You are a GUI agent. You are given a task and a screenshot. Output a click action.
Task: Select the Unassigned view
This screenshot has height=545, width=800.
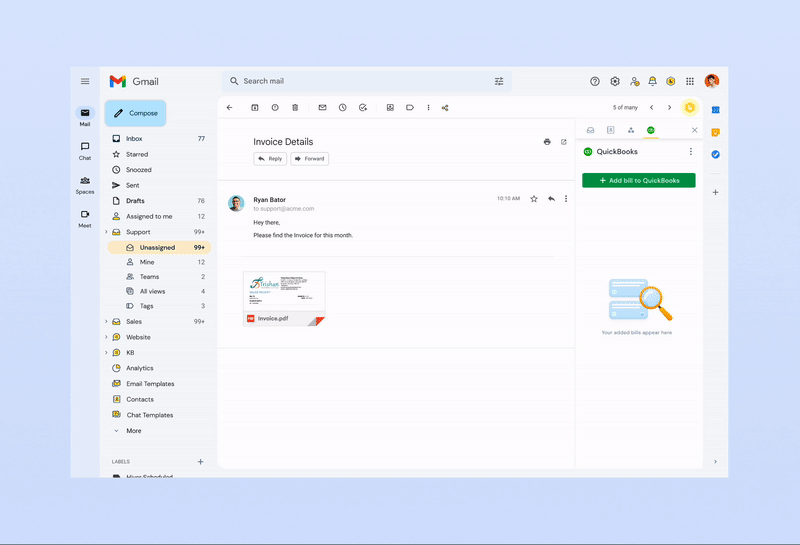point(159,247)
